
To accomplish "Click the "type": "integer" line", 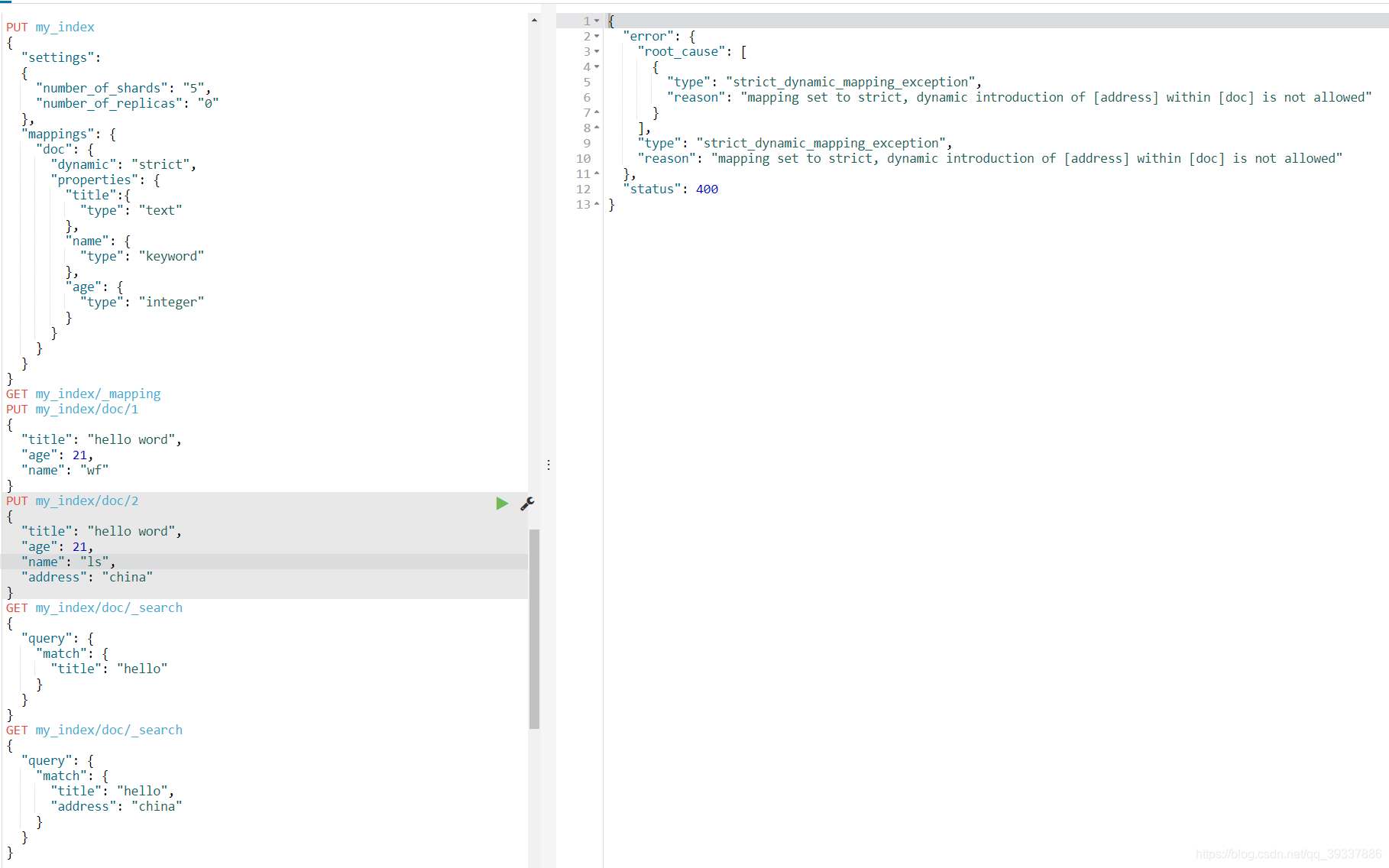I will [142, 303].
